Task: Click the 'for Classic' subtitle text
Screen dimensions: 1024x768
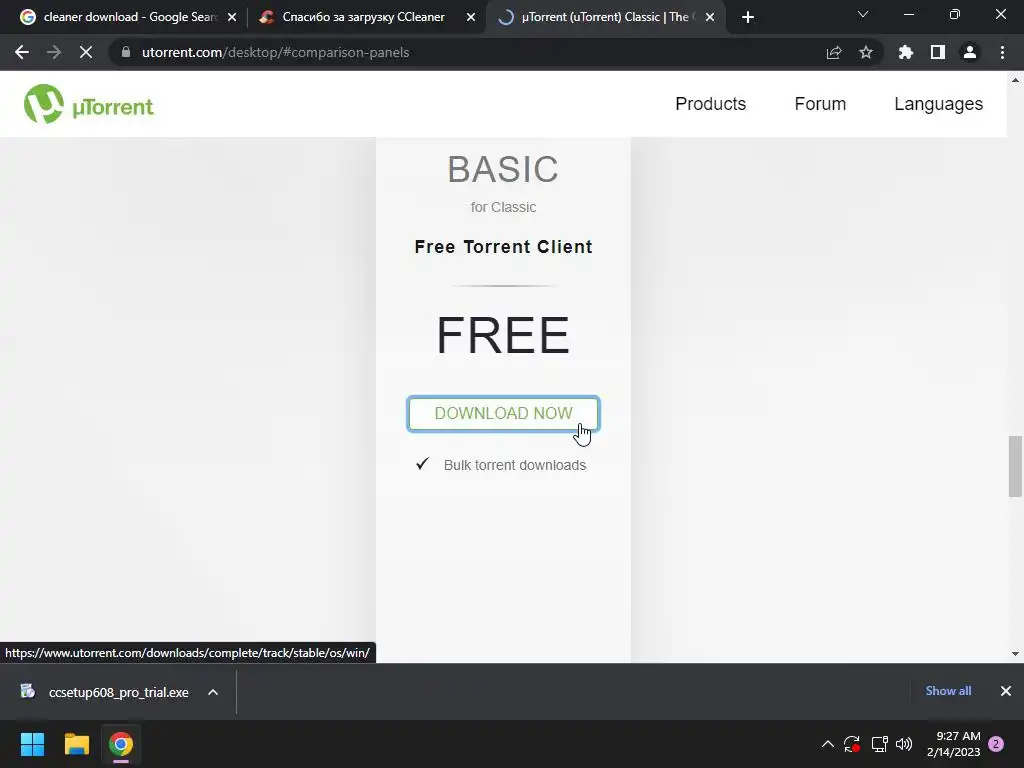Action: 504,207
